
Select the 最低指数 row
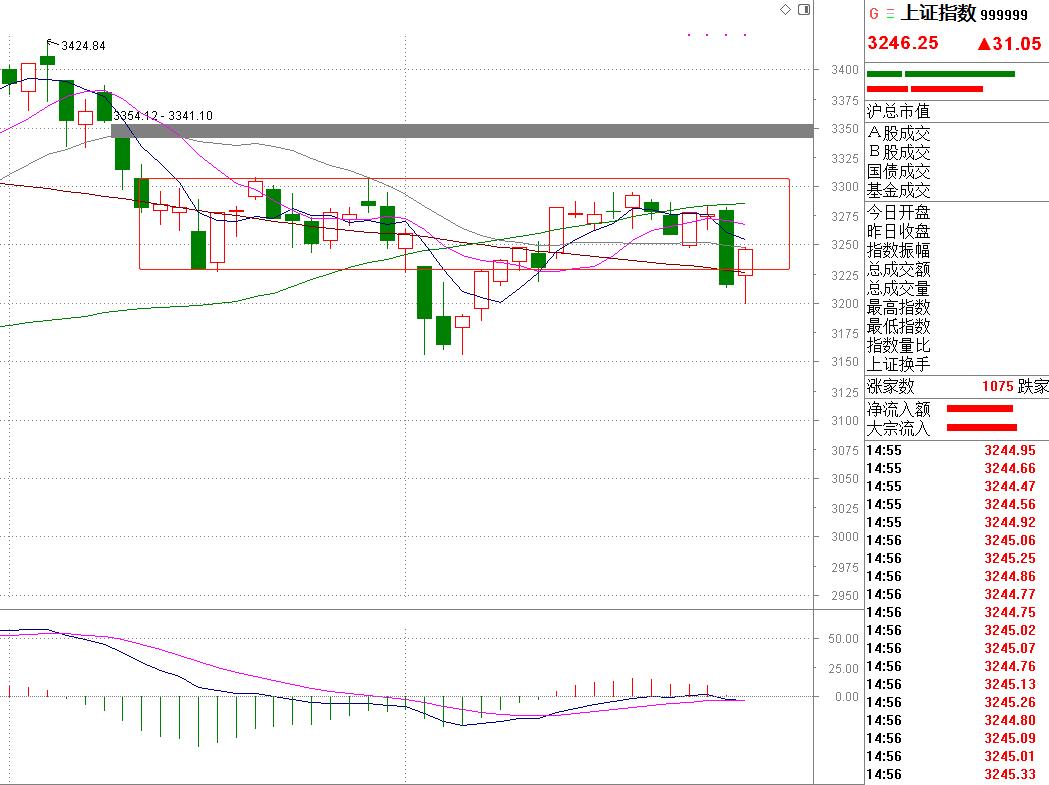[x=957, y=326]
